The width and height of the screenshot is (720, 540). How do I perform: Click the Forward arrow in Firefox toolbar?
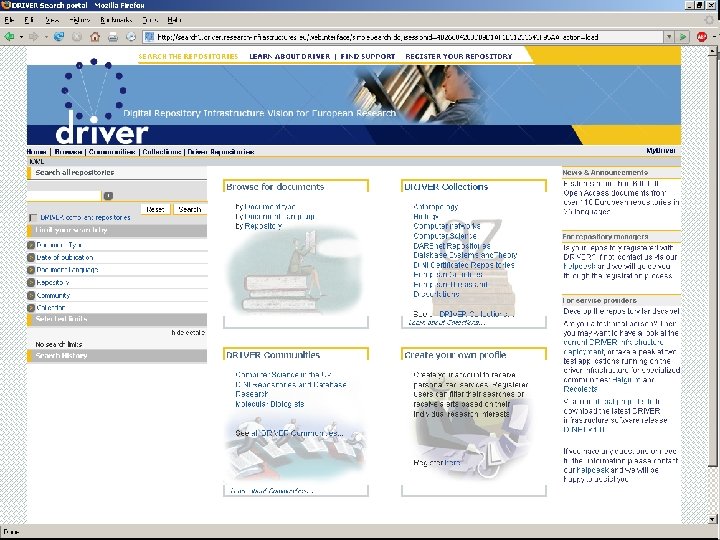[33, 37]
